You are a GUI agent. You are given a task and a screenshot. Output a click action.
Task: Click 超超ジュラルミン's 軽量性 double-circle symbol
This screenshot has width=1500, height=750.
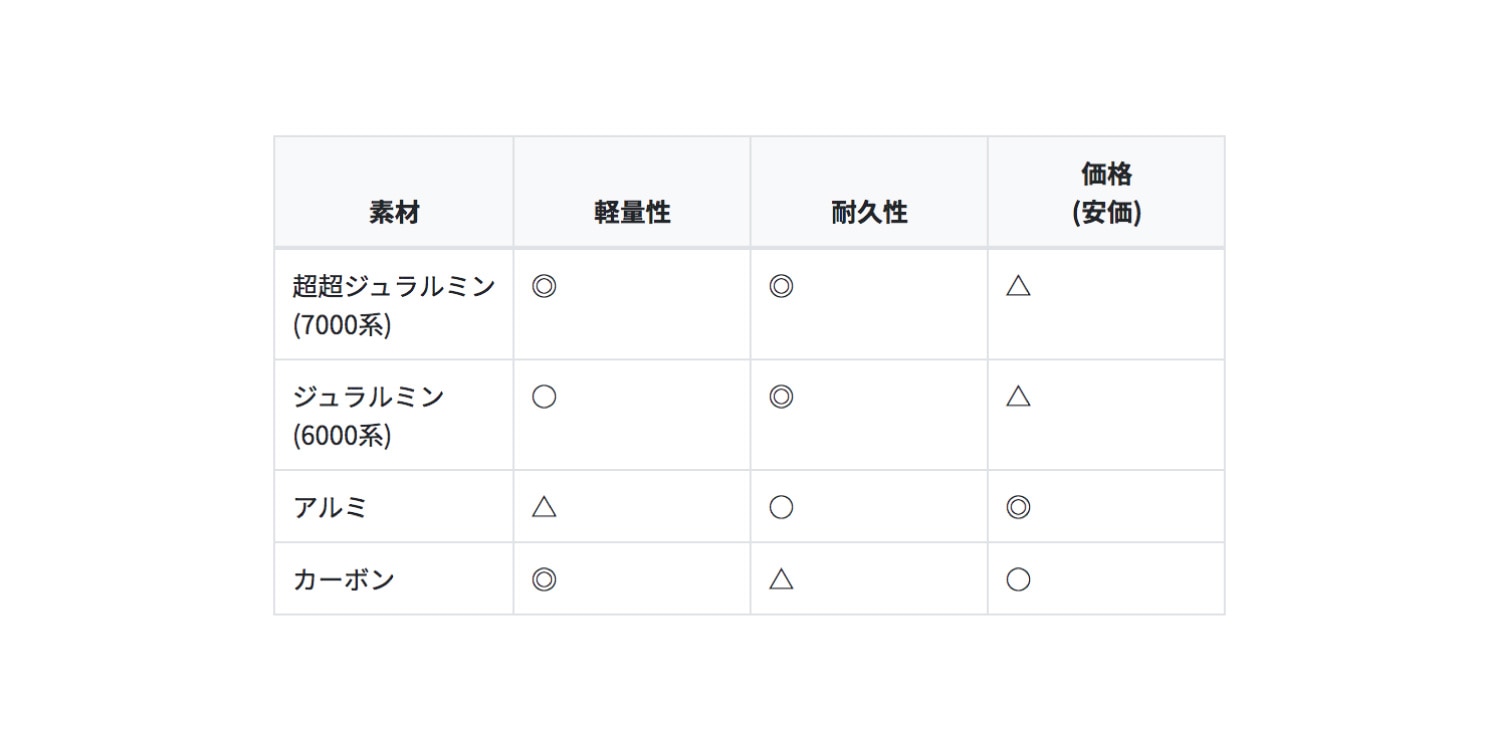(544, 287)
